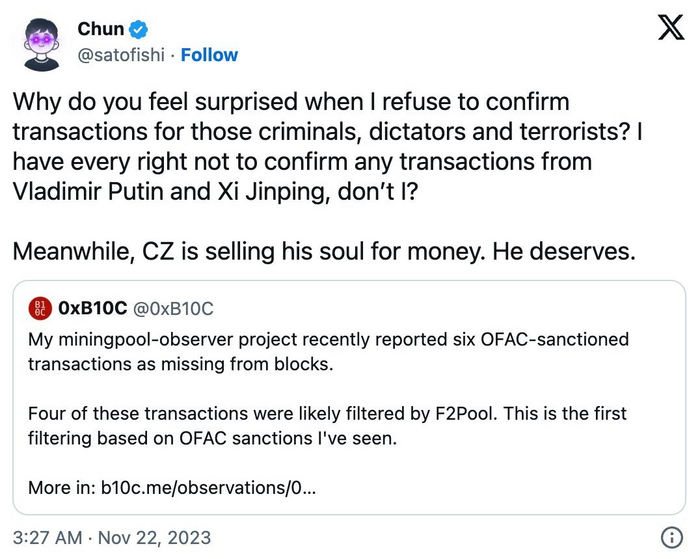This screenshot has height=559, width=700.
Task: Click the Chun display name
Action: (x=100, y=31)
